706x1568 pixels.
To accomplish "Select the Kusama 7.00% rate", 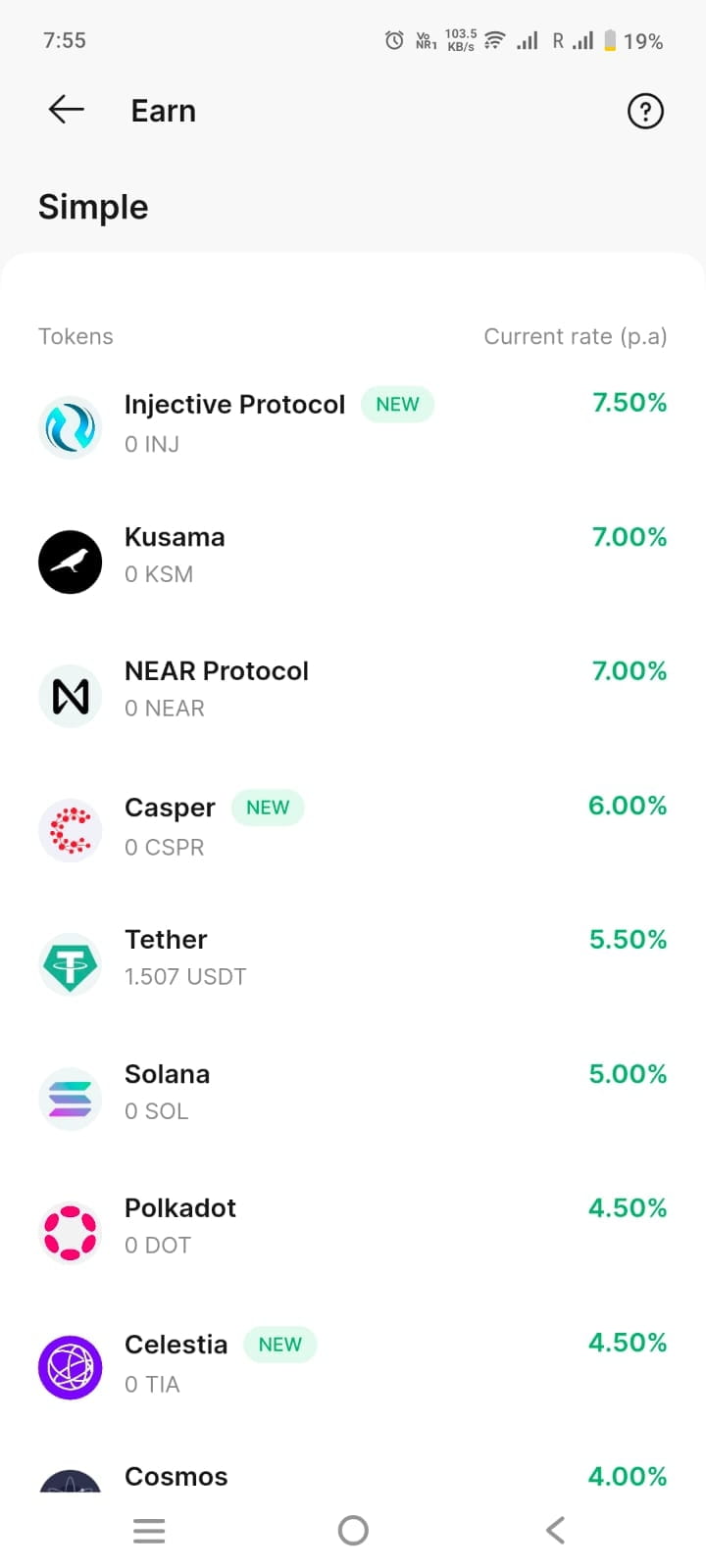I will point(630,537).
